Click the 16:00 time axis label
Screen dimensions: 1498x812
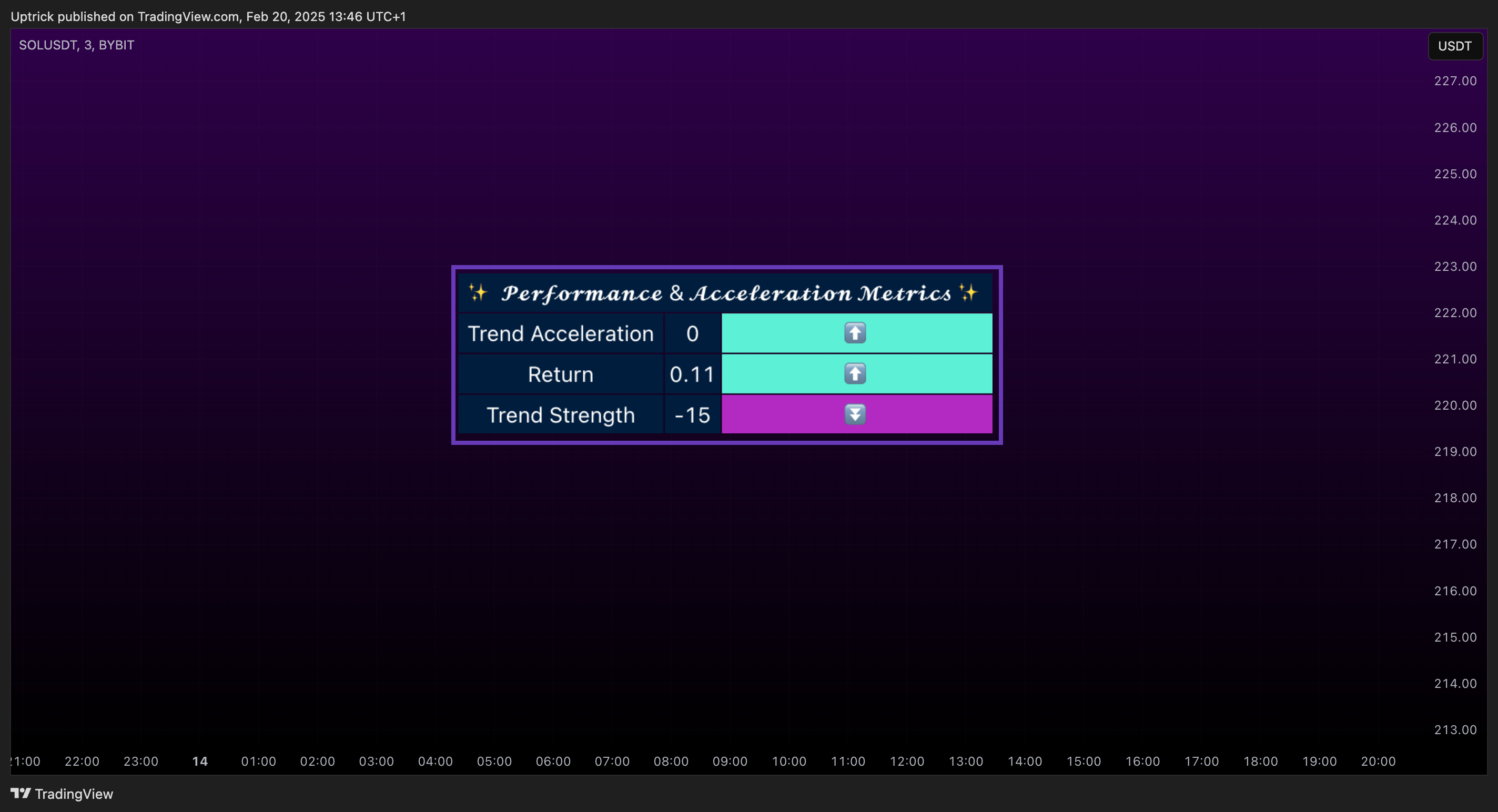click(x=1142, y=762)
